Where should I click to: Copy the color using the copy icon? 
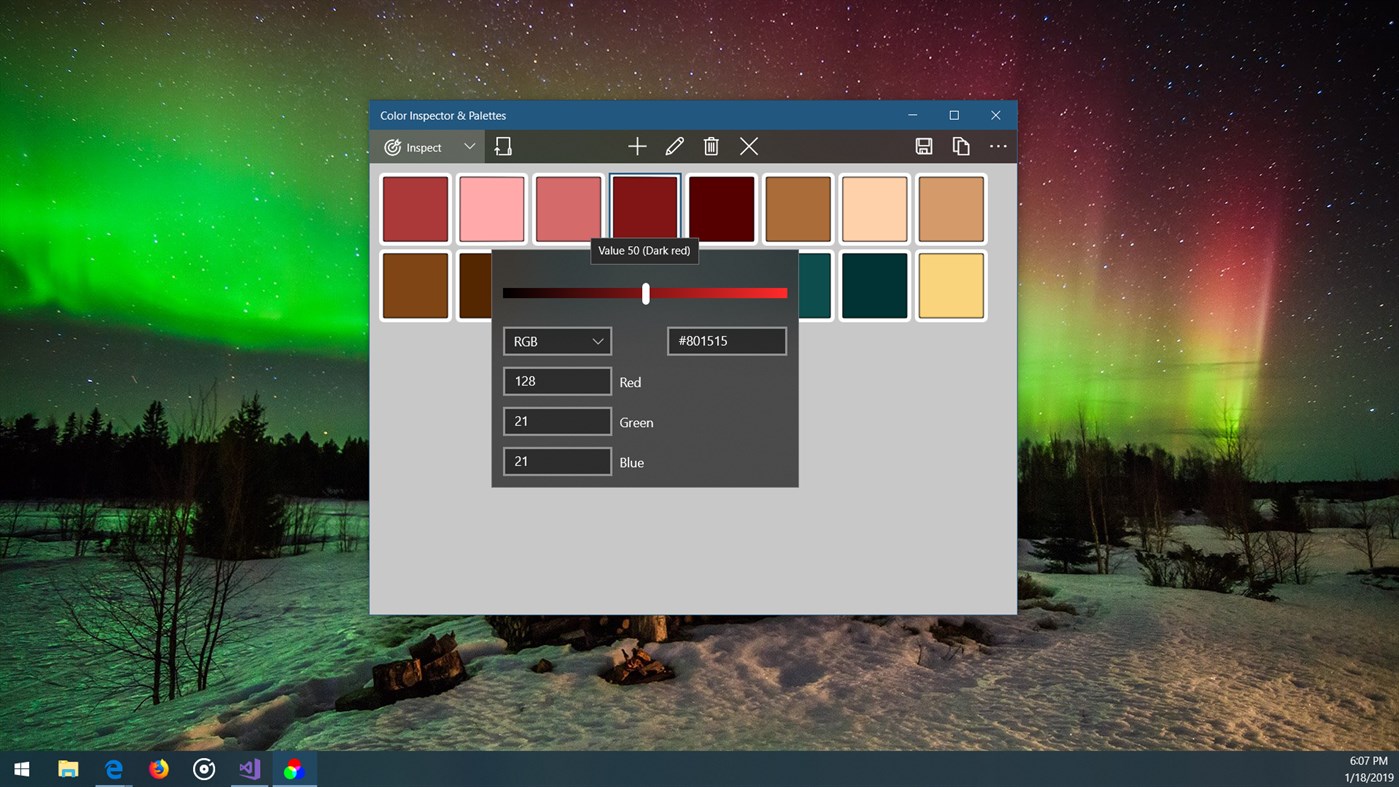tap(960, 146)
